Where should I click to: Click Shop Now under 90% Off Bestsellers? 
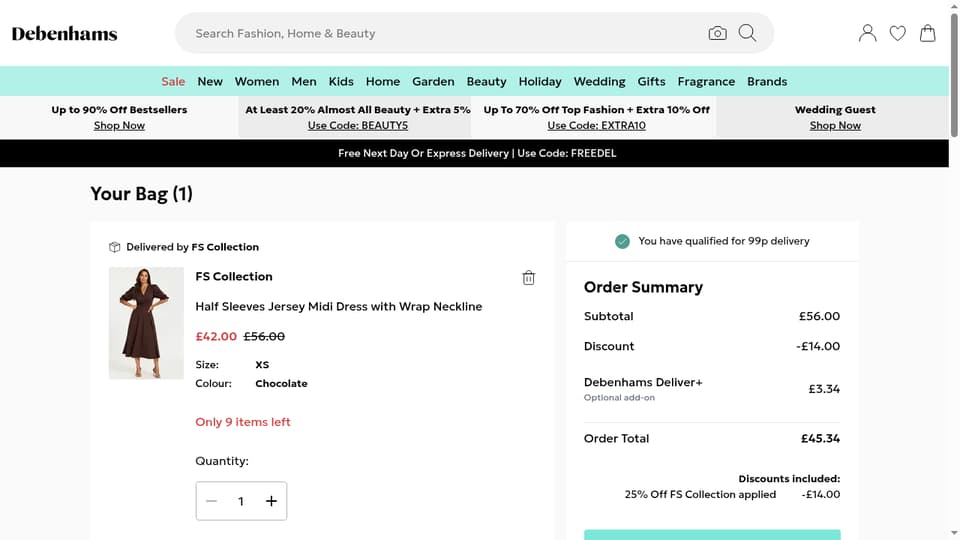[119, 126]
